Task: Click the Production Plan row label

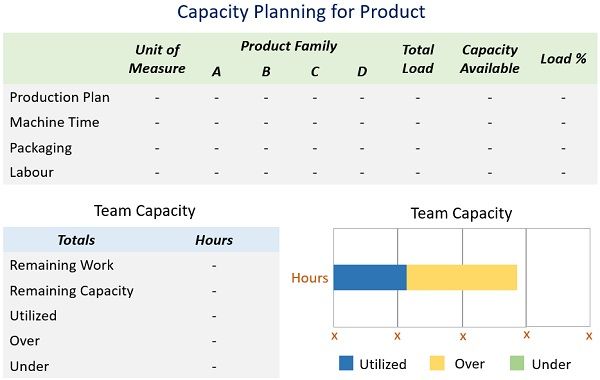Action: [60, 97]
